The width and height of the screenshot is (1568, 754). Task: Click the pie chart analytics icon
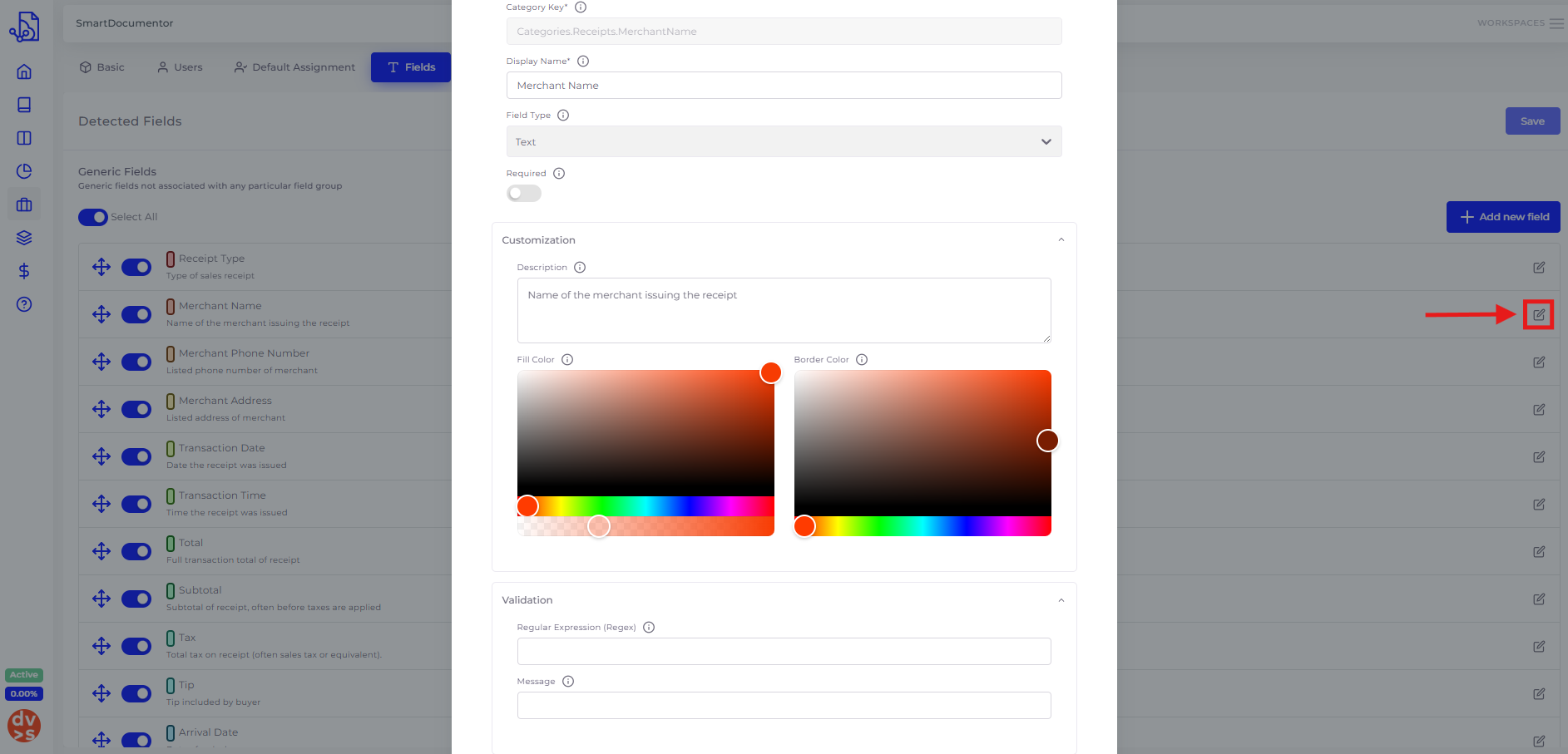(24, 171)
